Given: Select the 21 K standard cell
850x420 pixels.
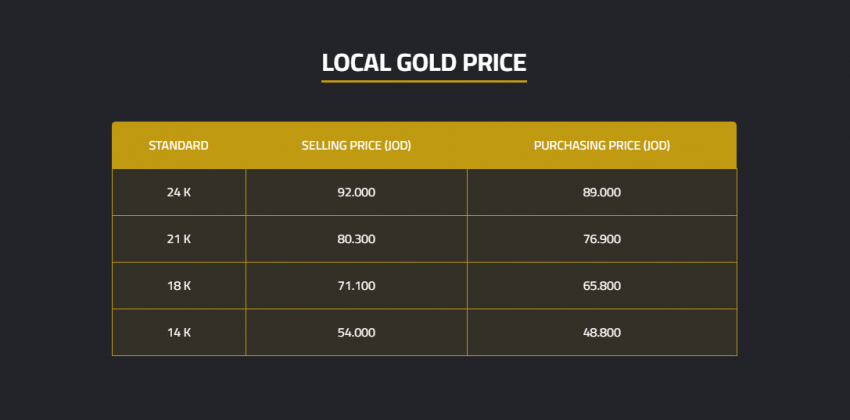Looking at the screenshot, I should pyautogui.click(x=178, y=239).
